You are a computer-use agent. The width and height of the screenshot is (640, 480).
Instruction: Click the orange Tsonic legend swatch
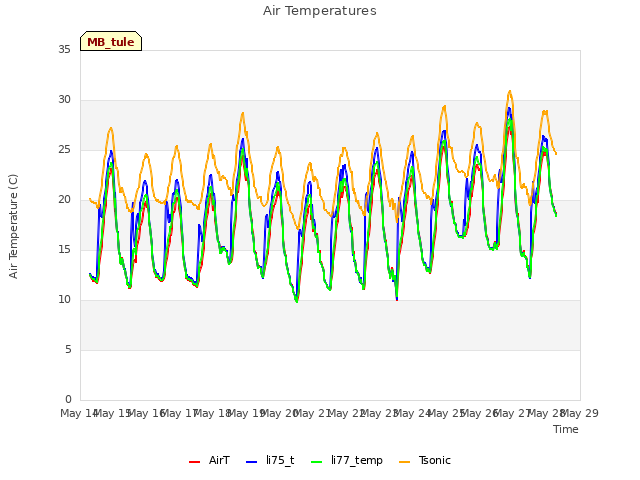(x=404, y=462)
